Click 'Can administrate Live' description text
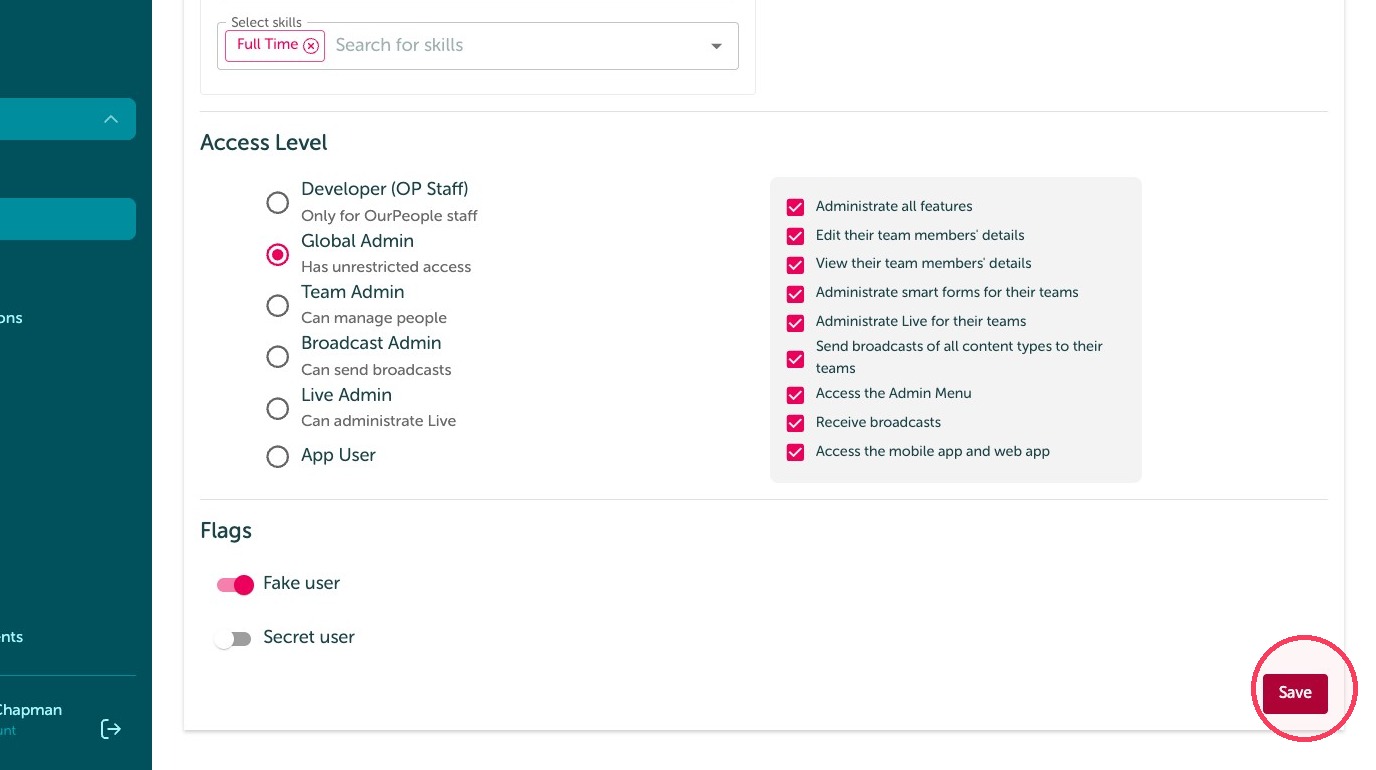The height and width of the screenshot is (770, 1376). tap(379, 421)
